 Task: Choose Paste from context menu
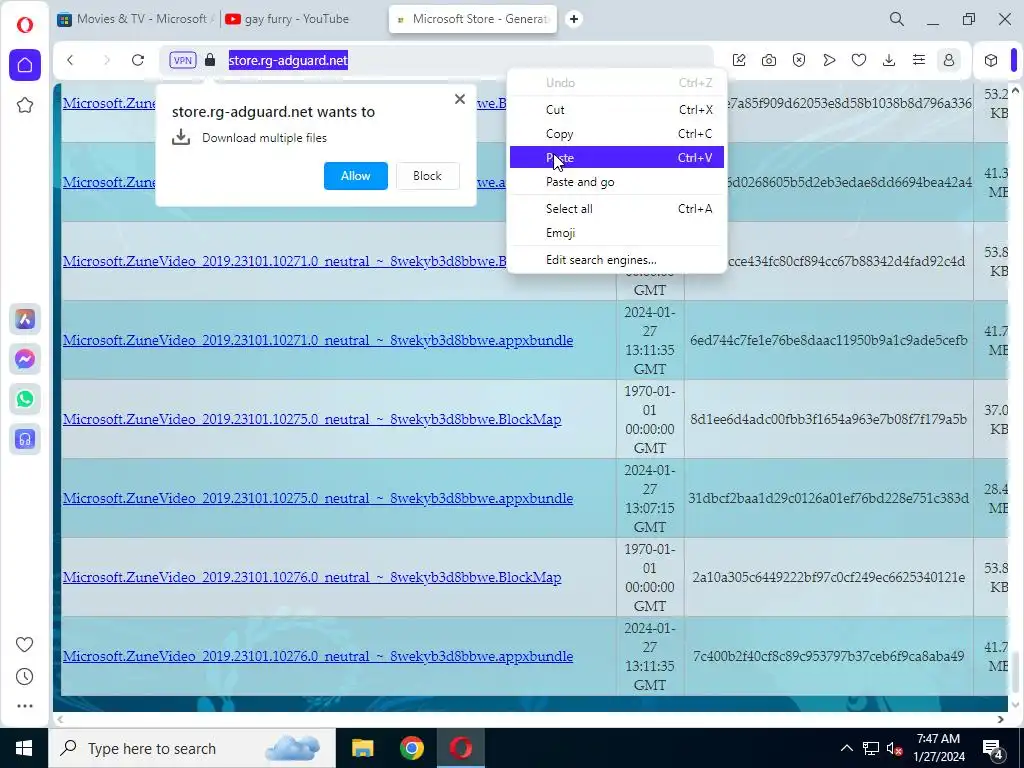[616, 157]
